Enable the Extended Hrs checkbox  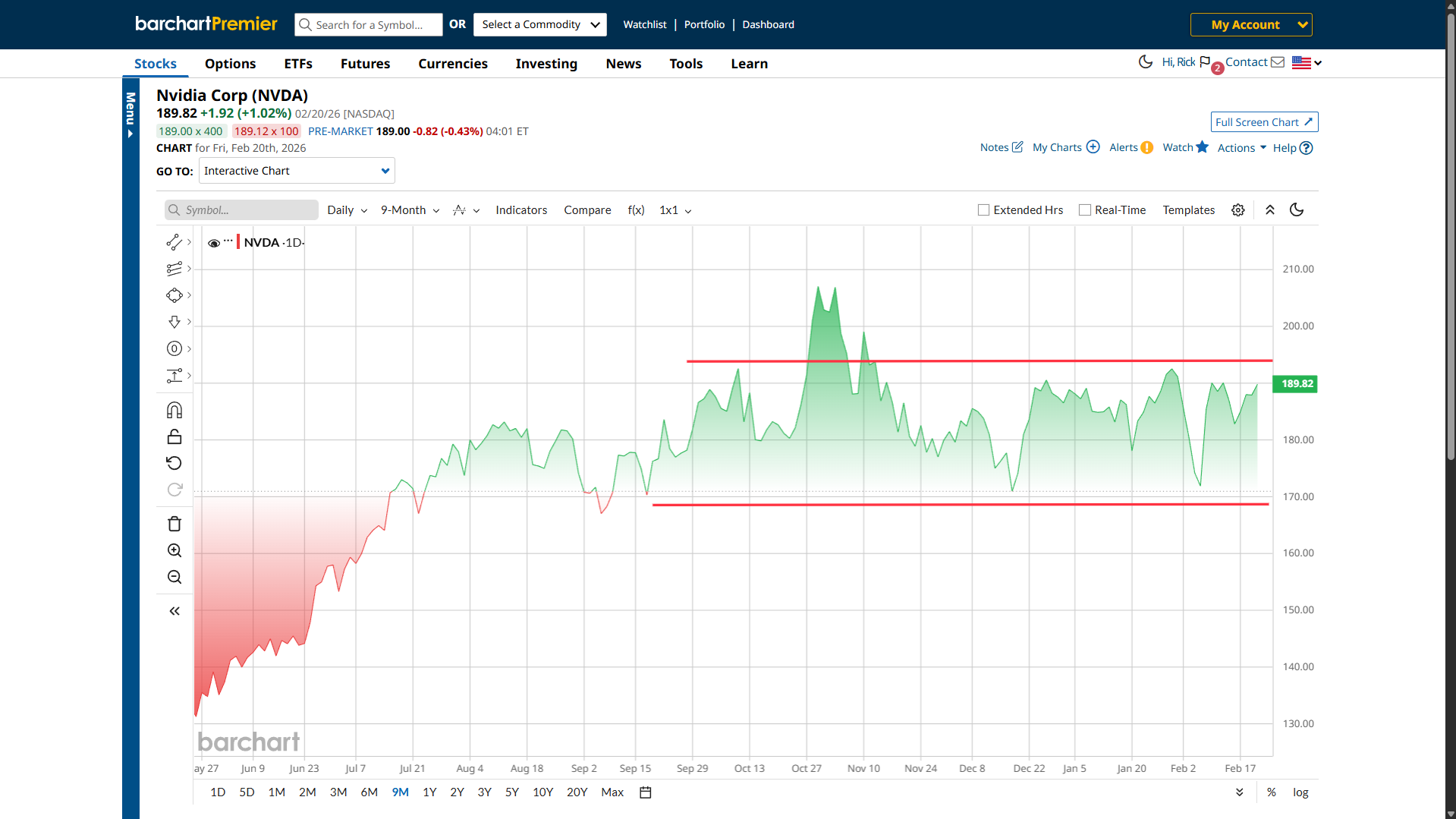(983, 210)
